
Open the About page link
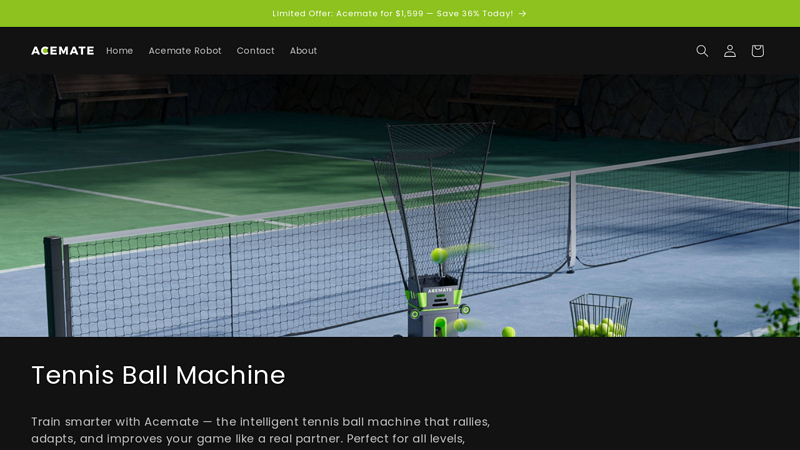pyautogui.click(x=303, y=51)
